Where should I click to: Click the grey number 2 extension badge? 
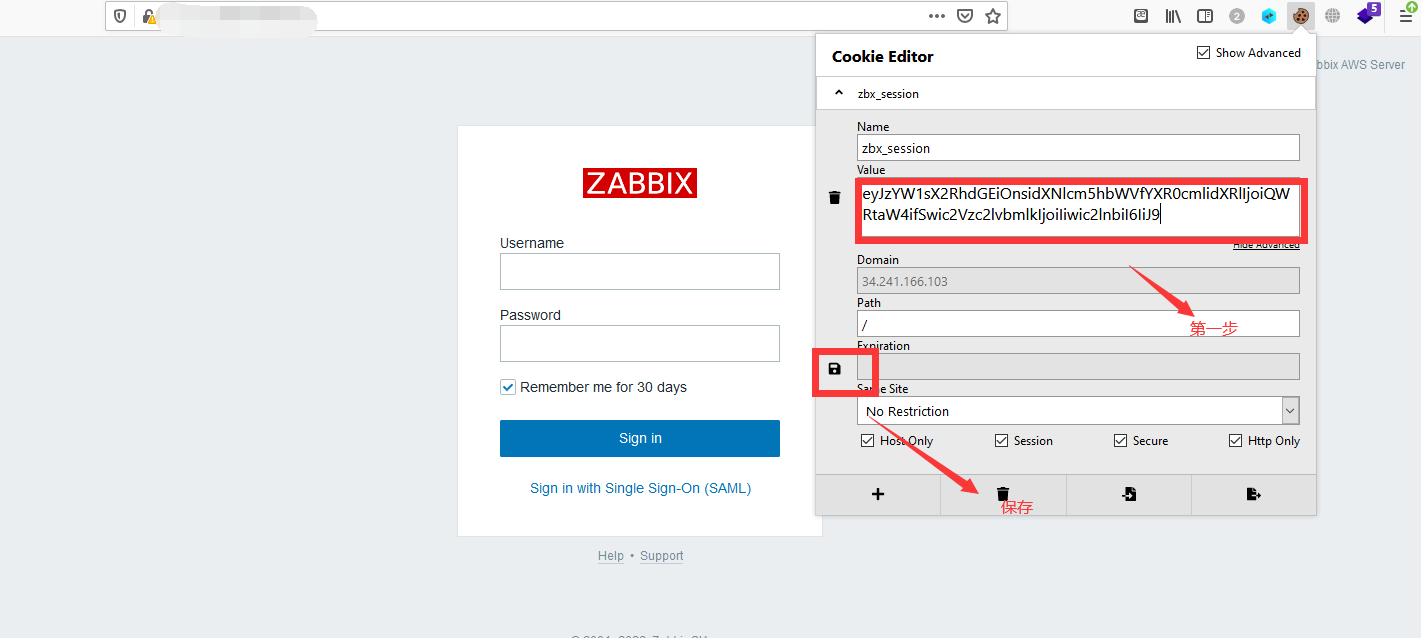1237,16
